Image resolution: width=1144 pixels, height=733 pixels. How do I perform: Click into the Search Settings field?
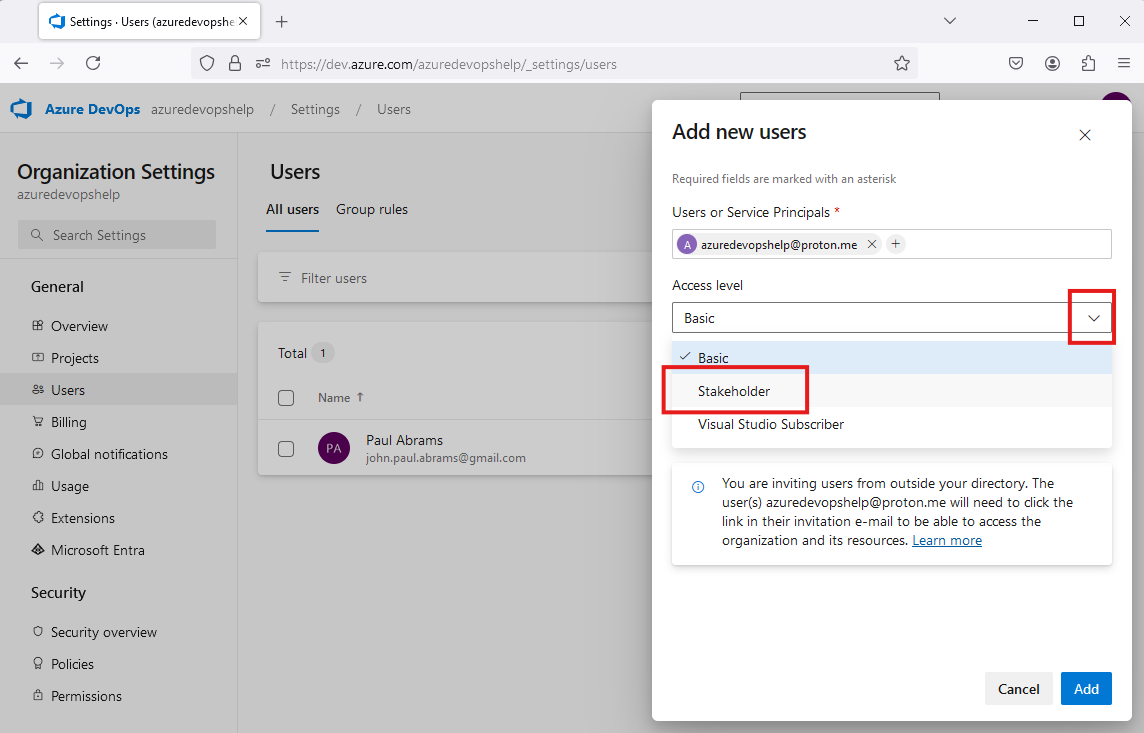pyautogui.click(x=117, y=235)
